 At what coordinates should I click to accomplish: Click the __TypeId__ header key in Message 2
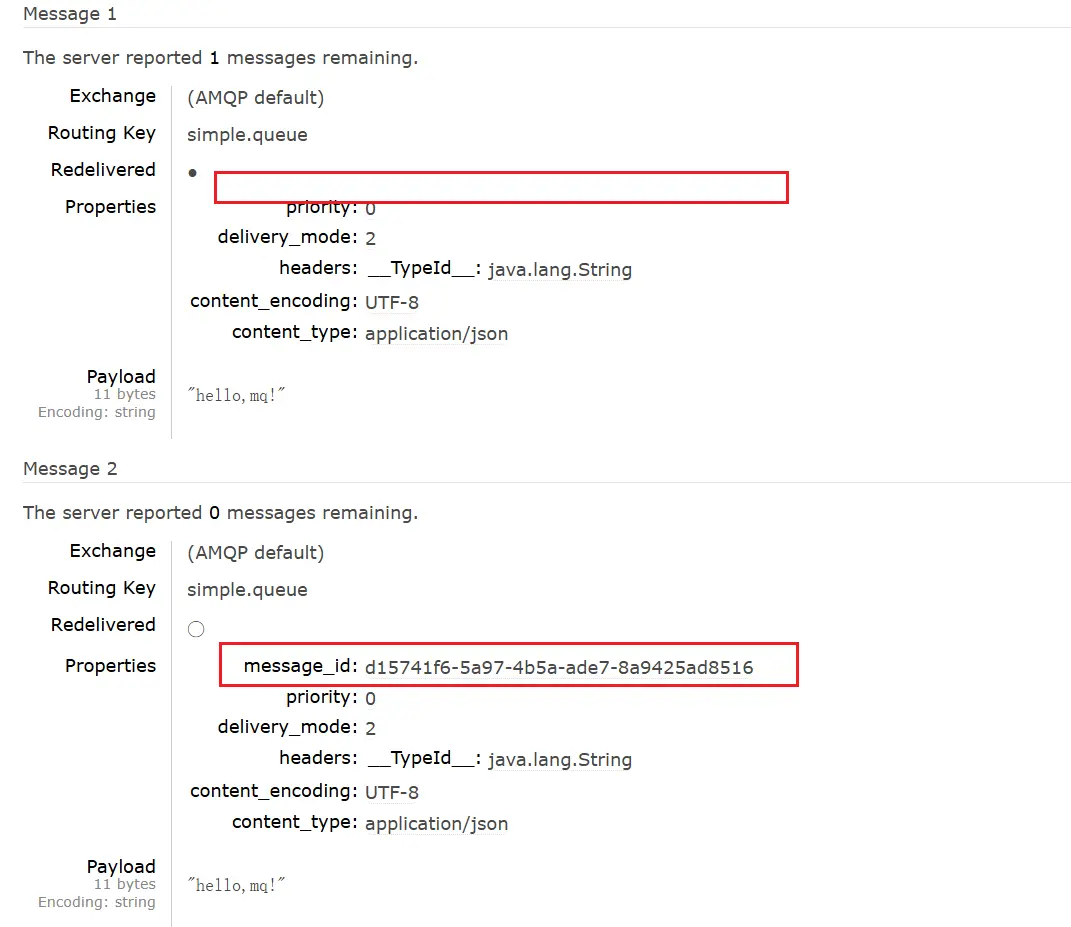[426, 759]
